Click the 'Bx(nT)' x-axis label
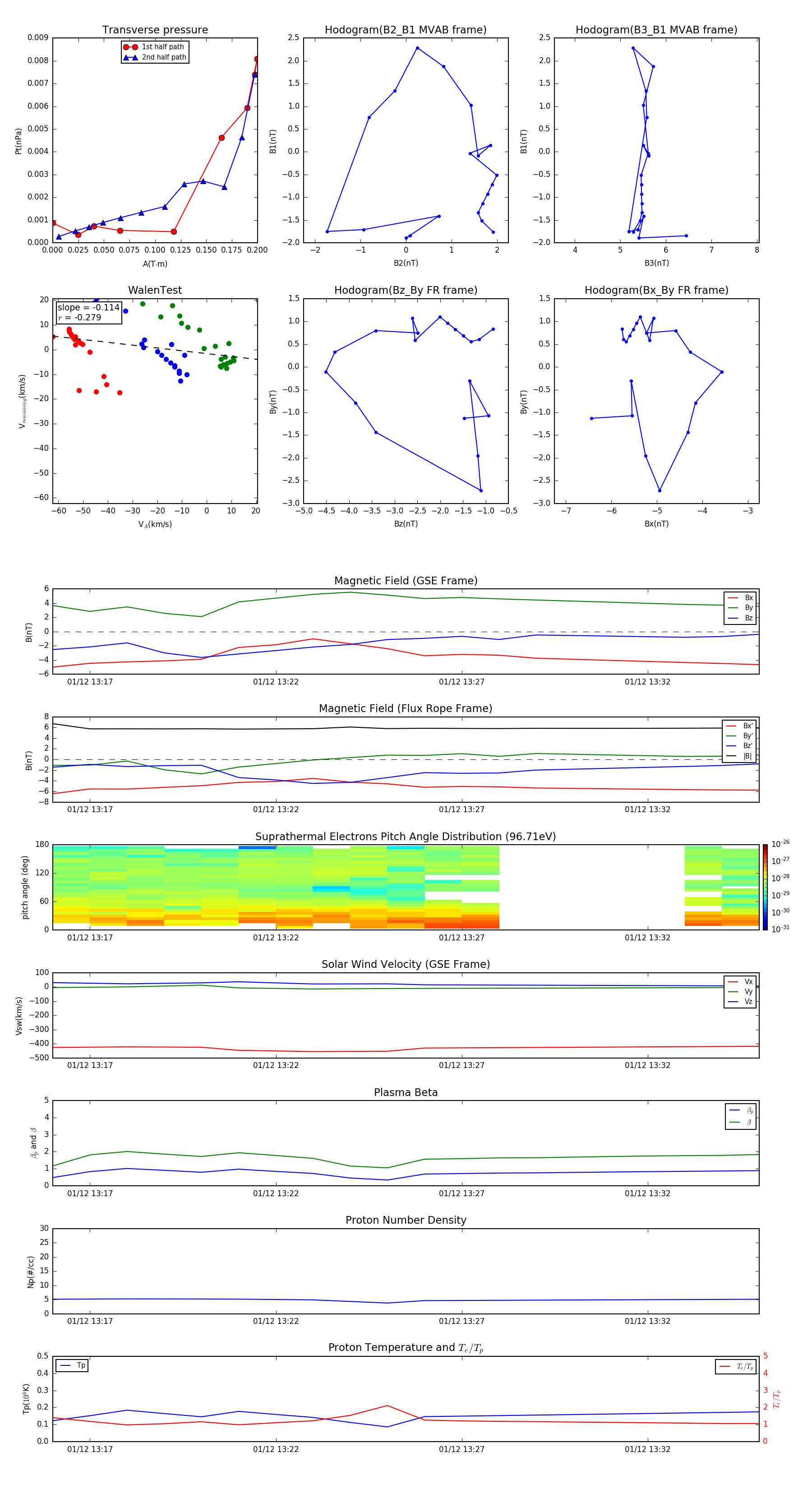Screen dimensions: 812x1489 point(656,524)
